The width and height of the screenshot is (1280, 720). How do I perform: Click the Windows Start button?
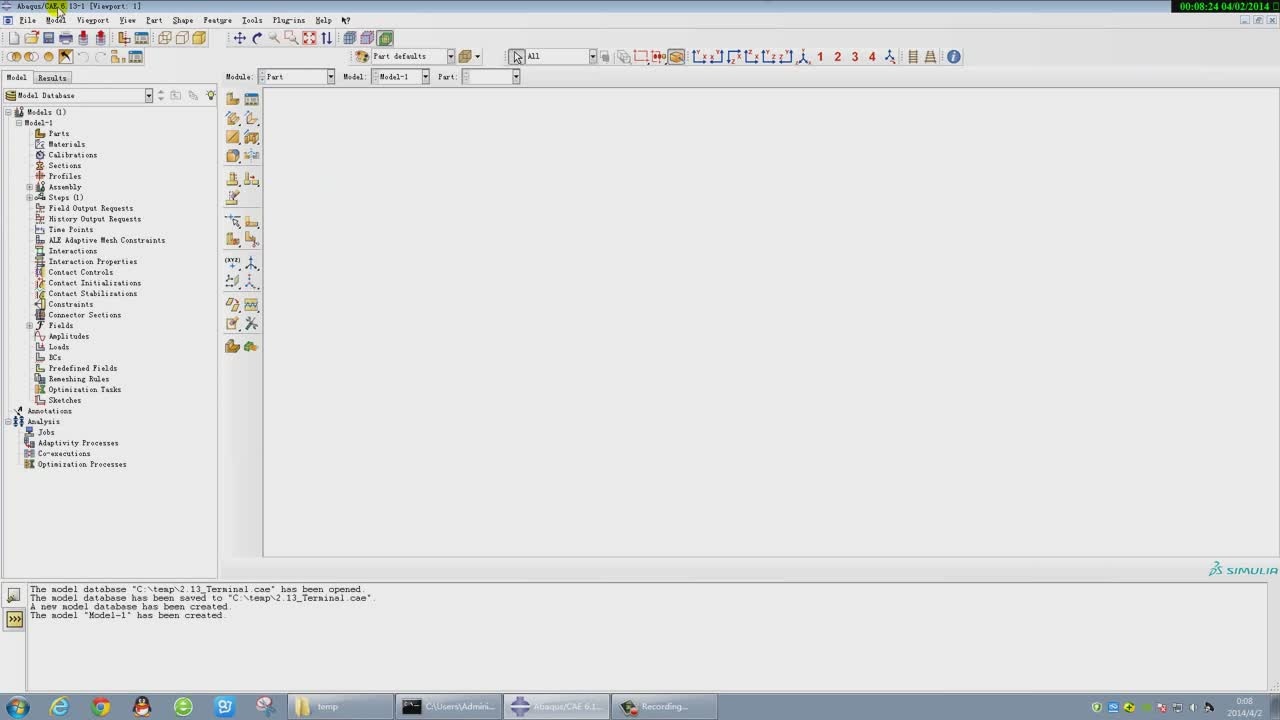click(17, 707)
